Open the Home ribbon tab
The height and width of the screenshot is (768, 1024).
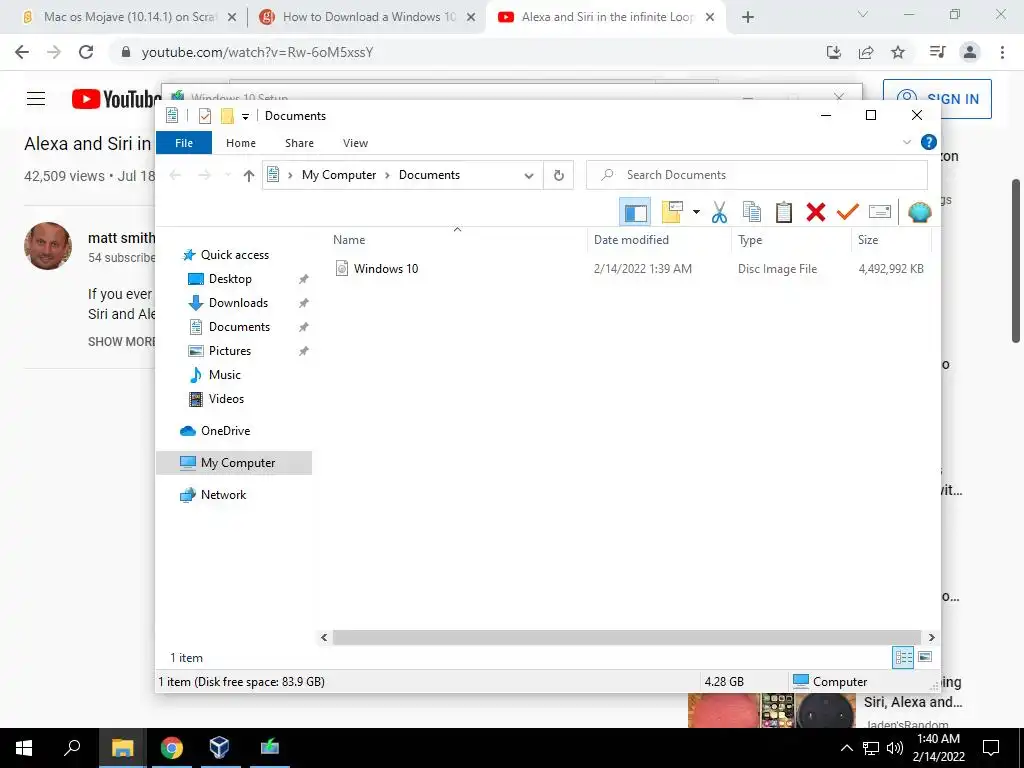click(241, 143)
